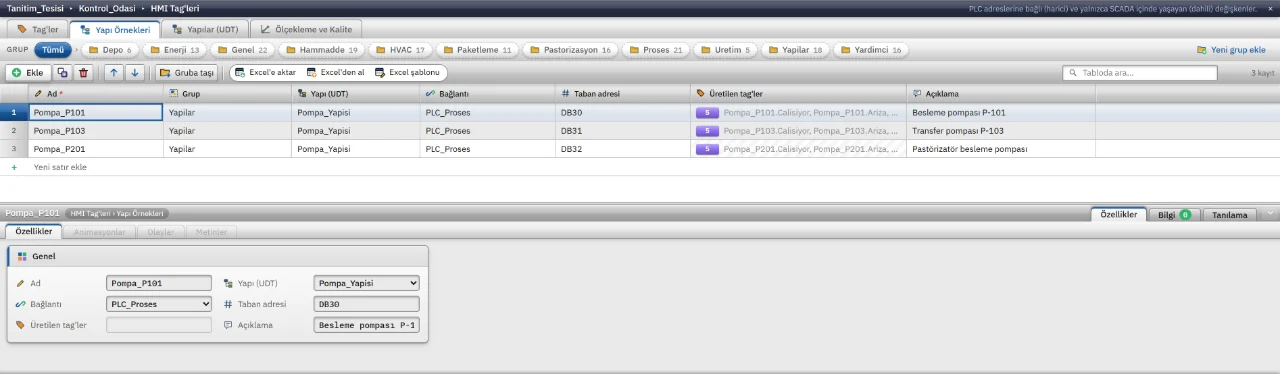Open the Tag'ler tab
1280x374 pixels.
(38, 29)
